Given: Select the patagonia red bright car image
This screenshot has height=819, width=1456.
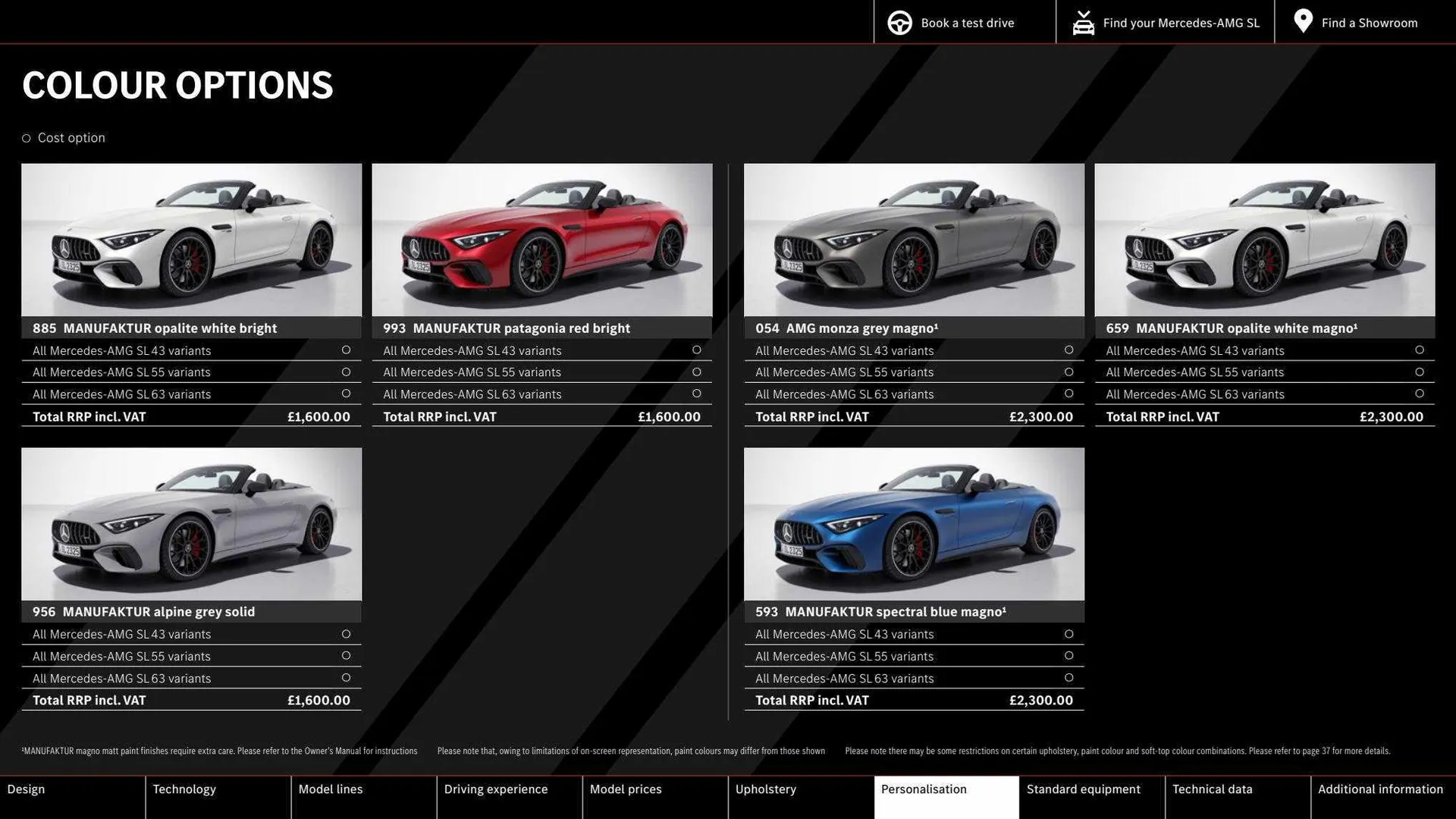Looking at the screenshot, I should (542, 240).
